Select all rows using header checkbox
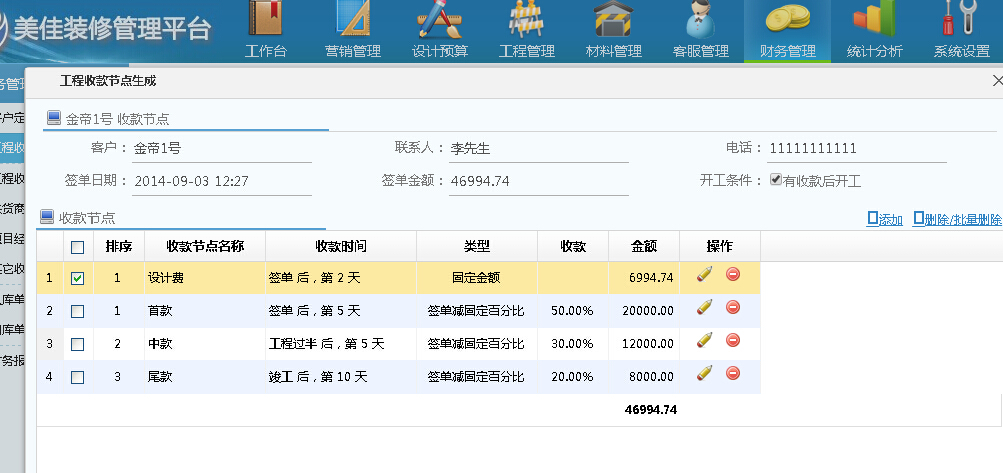 (78, 247)
